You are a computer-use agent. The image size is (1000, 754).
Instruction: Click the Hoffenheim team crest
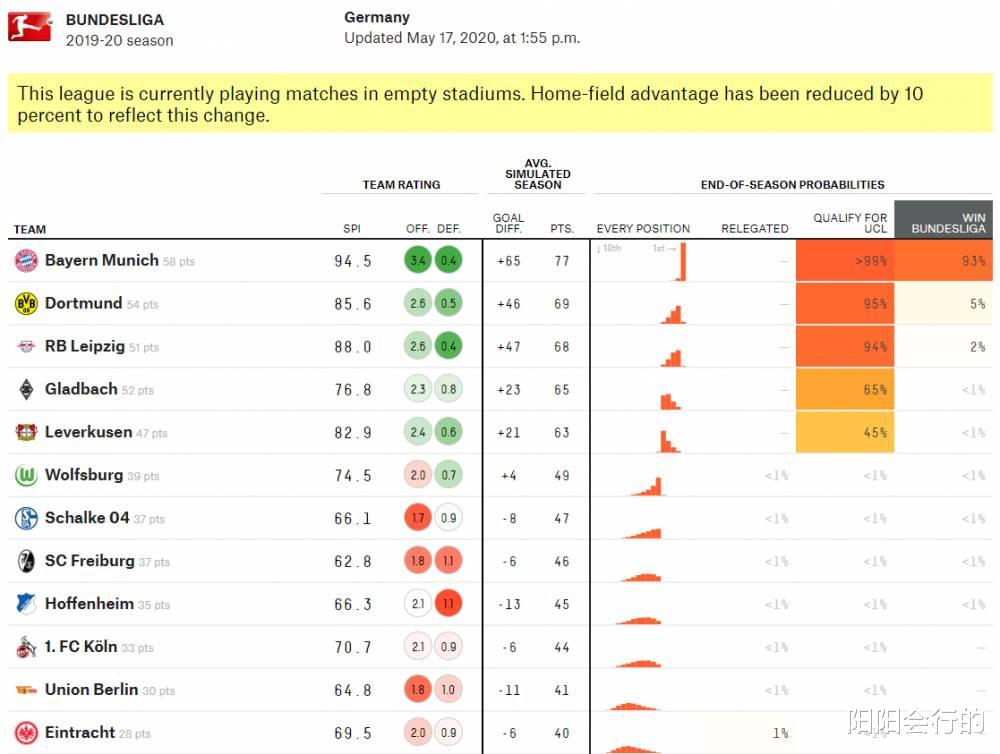tap(26, 604)
